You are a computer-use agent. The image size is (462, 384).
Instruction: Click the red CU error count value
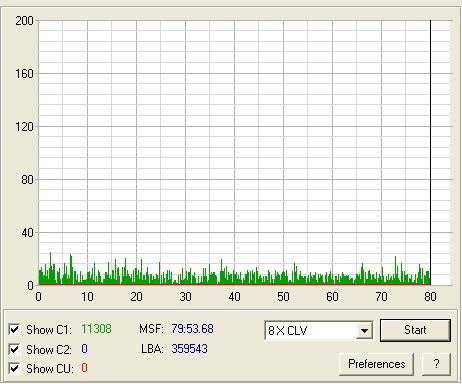[84, 368]
